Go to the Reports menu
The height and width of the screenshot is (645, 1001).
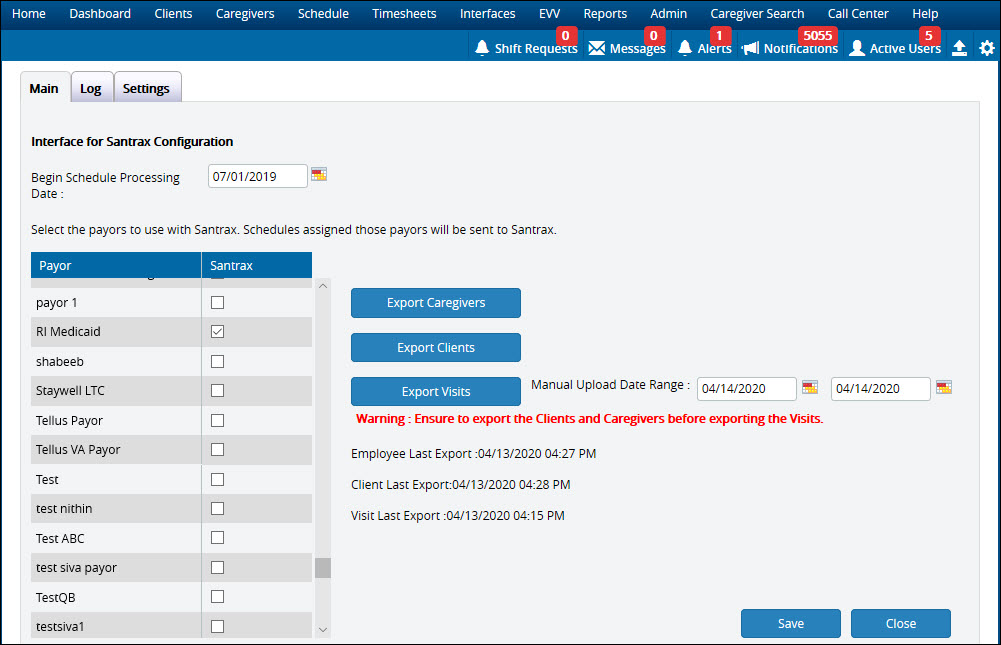pyautogui.click(x=605, y=13)
